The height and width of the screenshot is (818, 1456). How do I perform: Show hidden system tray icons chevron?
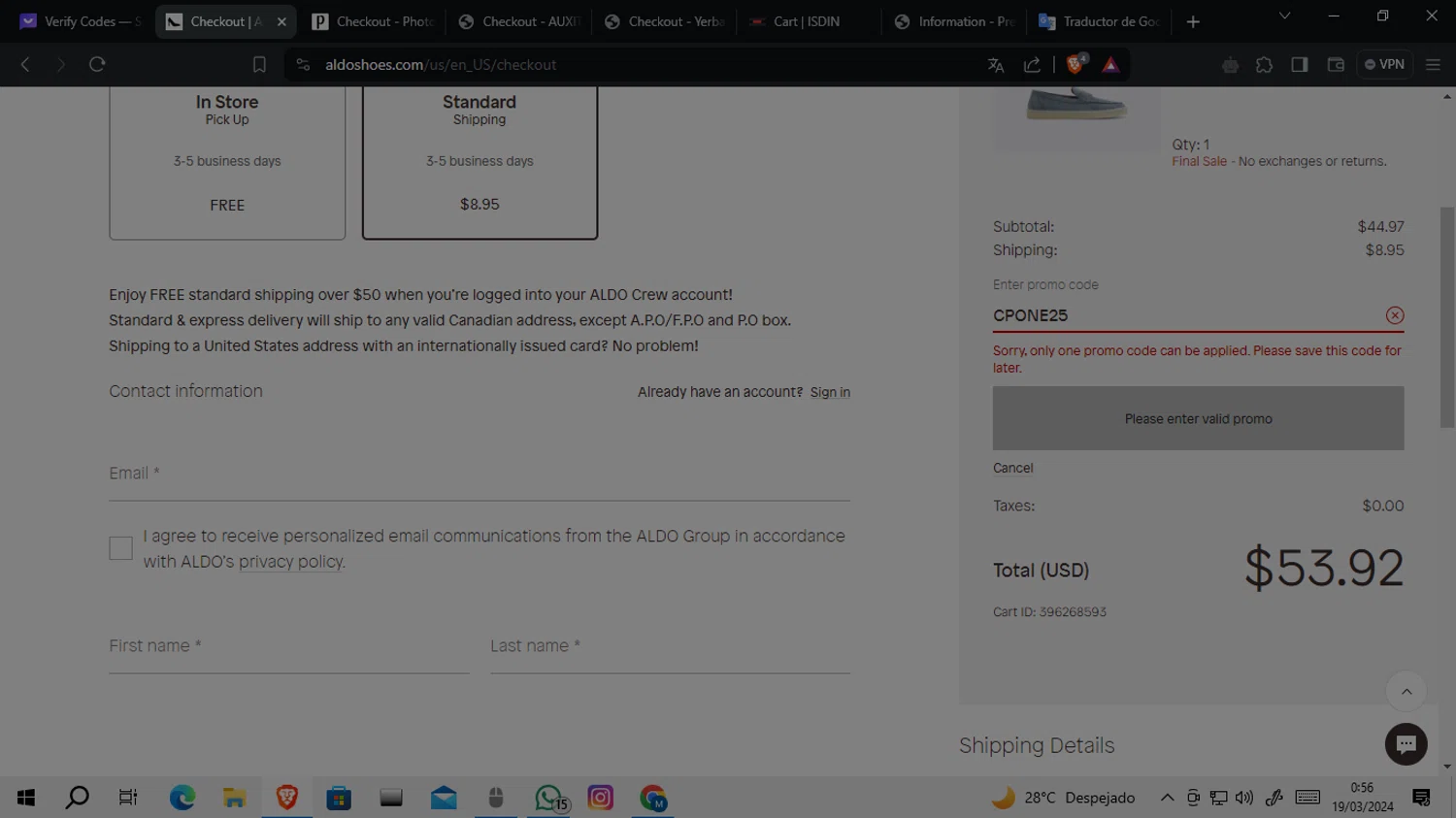[x=1167, y=798]
